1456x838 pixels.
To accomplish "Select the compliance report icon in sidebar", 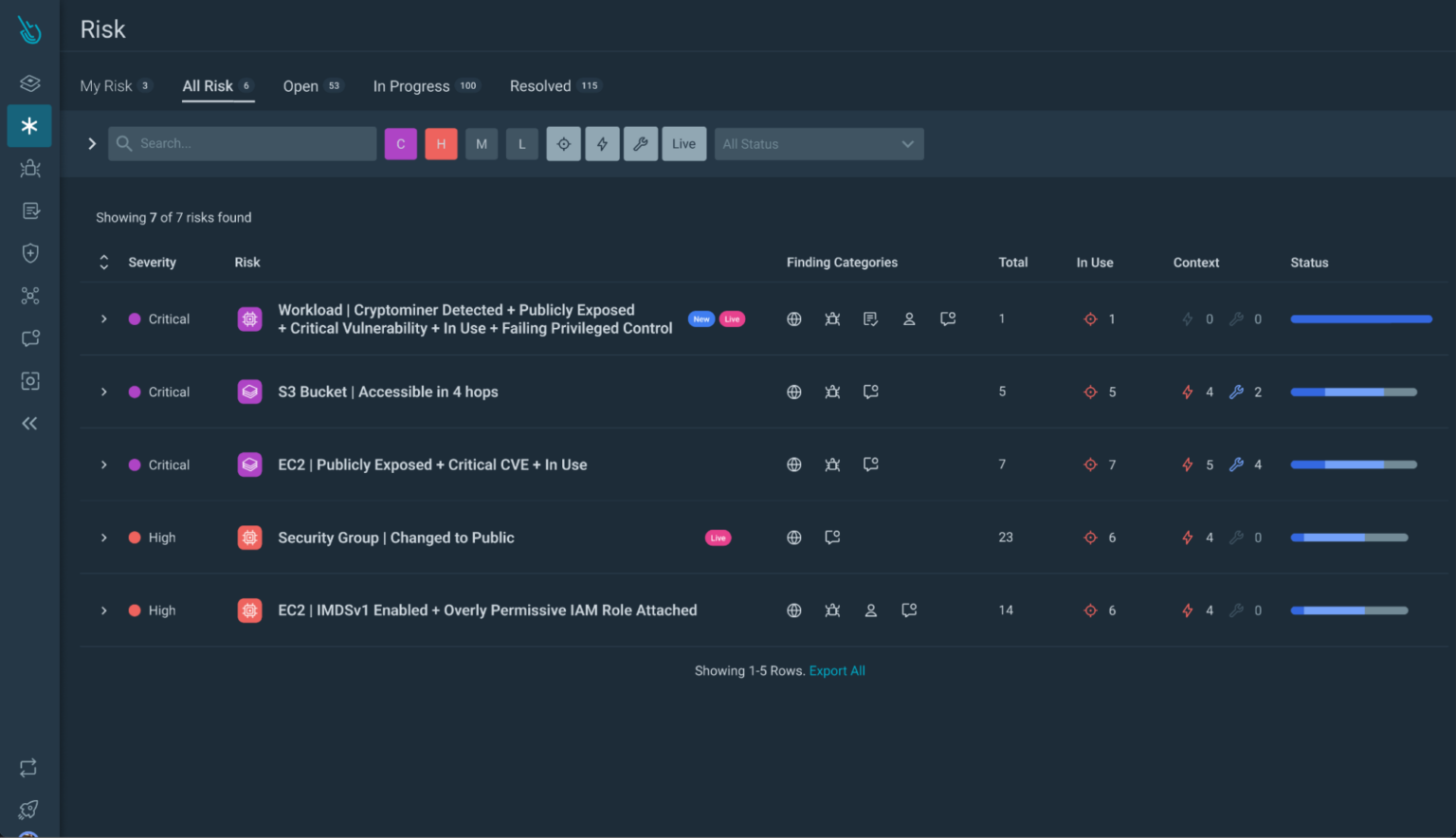I will click(29, 209).
